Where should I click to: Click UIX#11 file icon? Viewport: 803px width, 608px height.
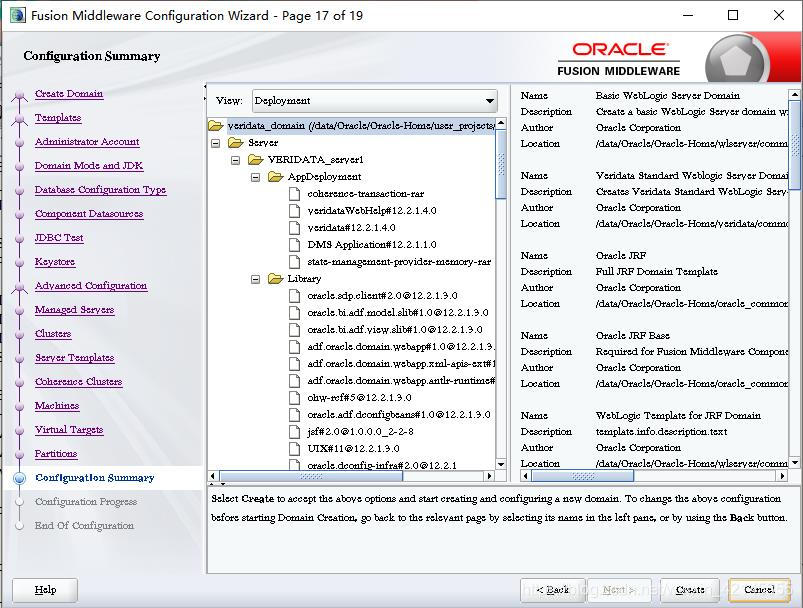tap(294, 449)
